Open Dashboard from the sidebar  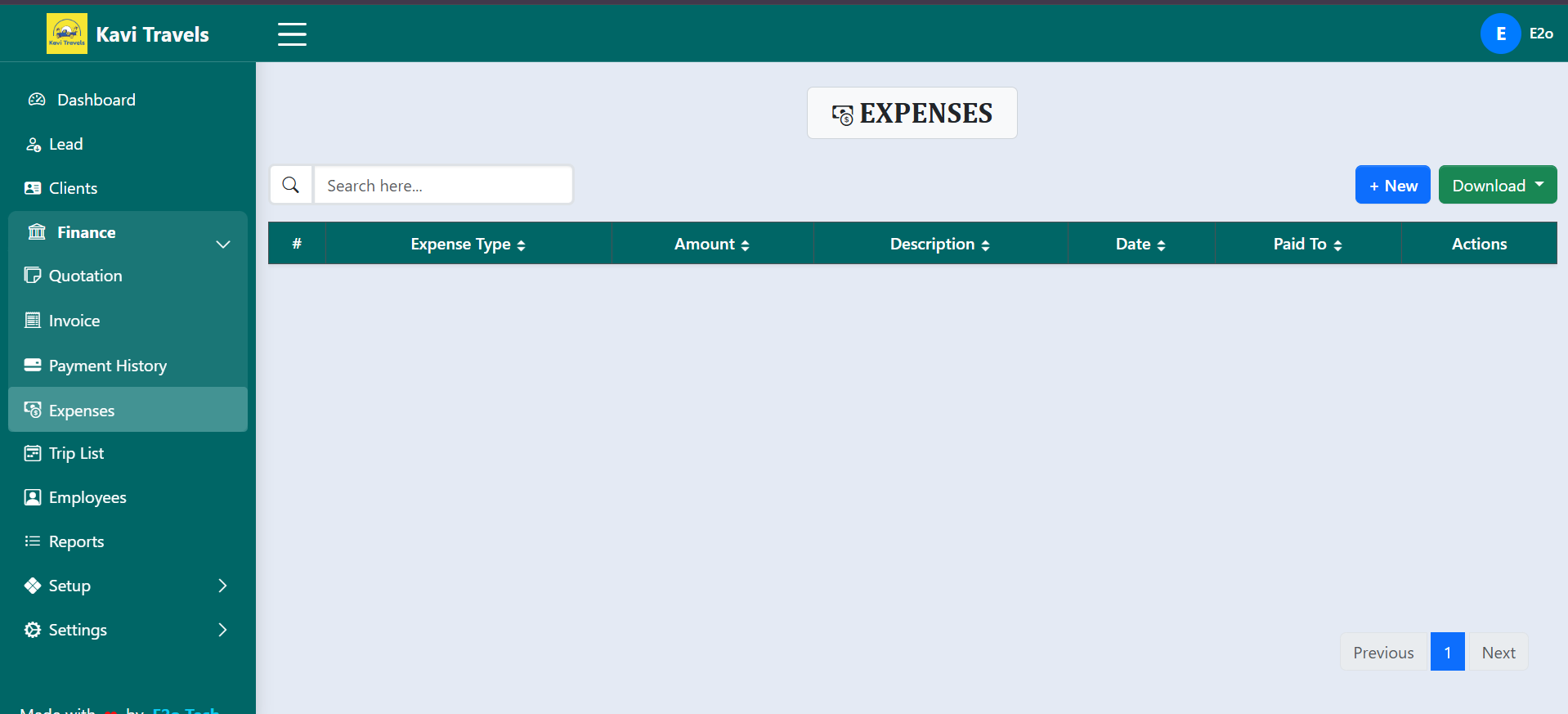pyautogui.click(x=96, y=100)
